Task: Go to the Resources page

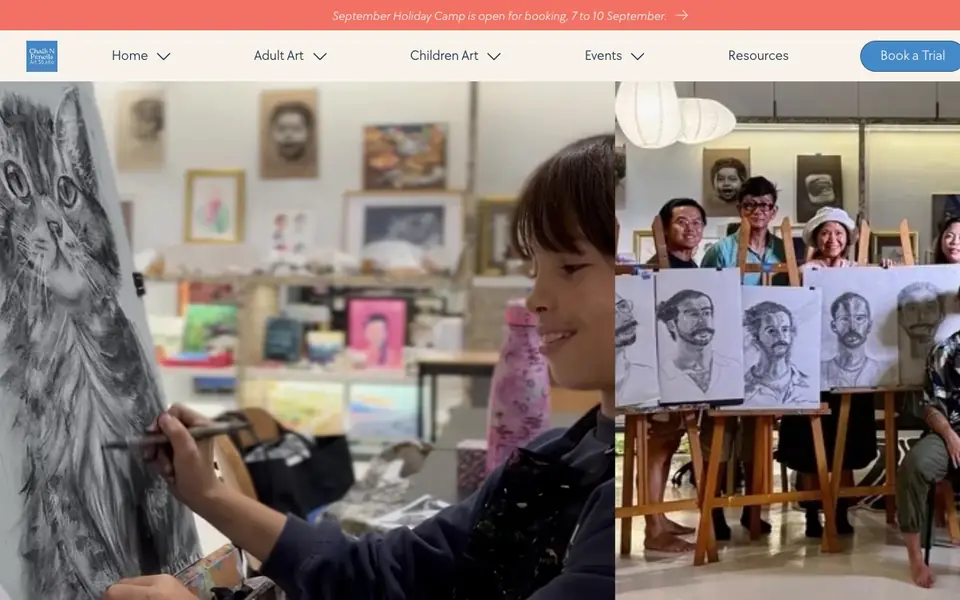Action: 758,56
